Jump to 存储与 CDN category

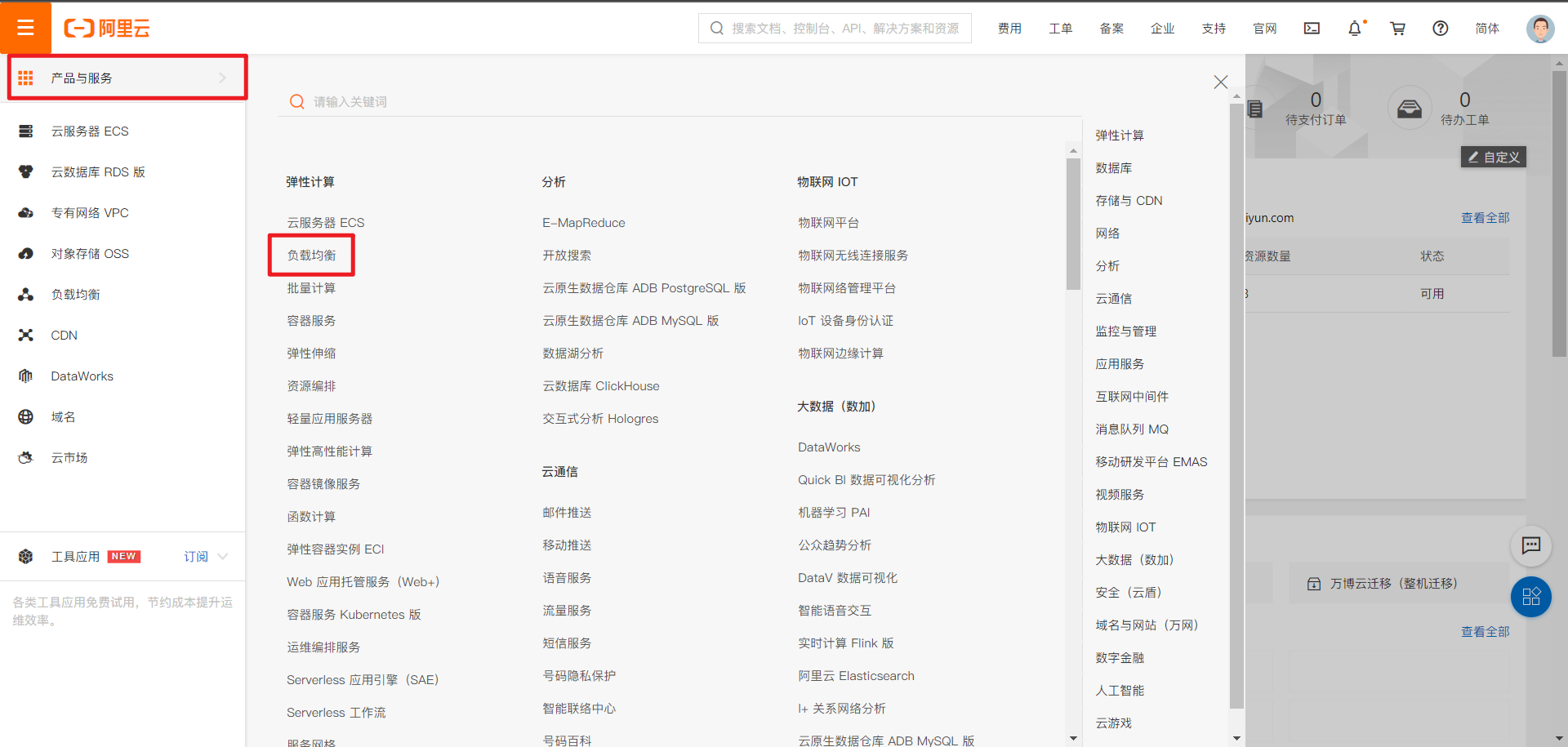pos(1129,201)
